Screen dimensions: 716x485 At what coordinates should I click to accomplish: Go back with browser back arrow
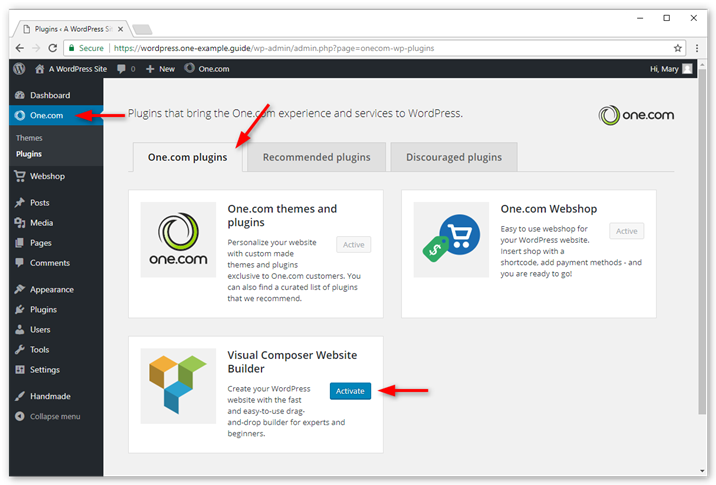(x=20, y=48)
